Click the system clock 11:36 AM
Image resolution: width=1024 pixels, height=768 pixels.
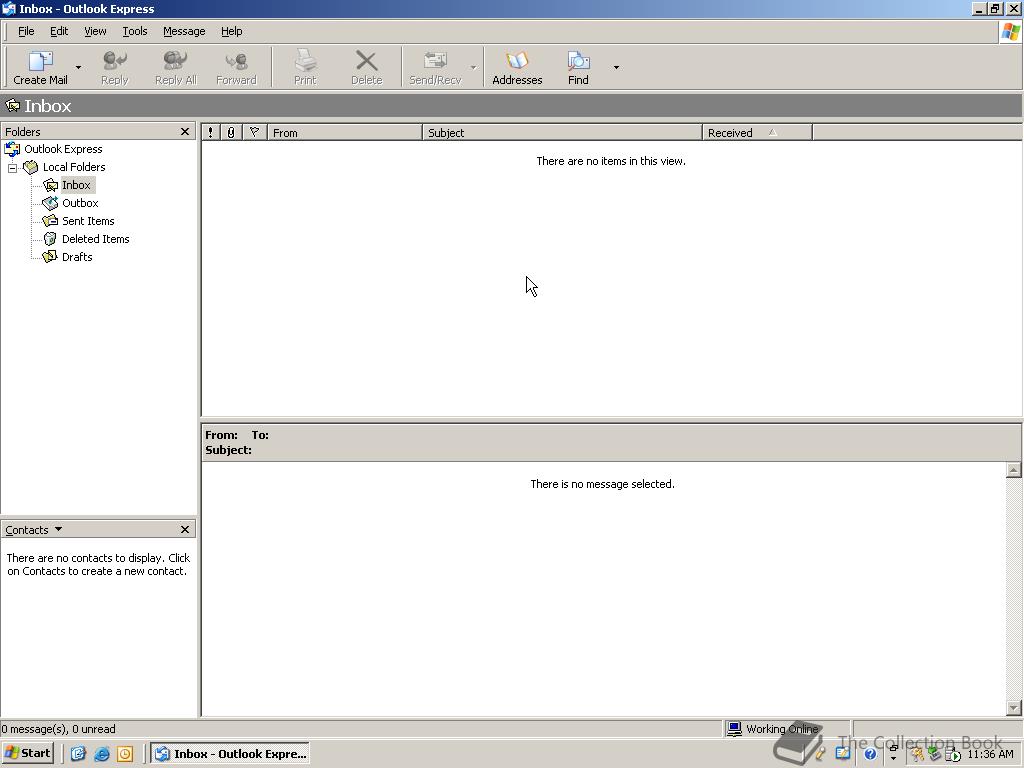click(990, 754)
